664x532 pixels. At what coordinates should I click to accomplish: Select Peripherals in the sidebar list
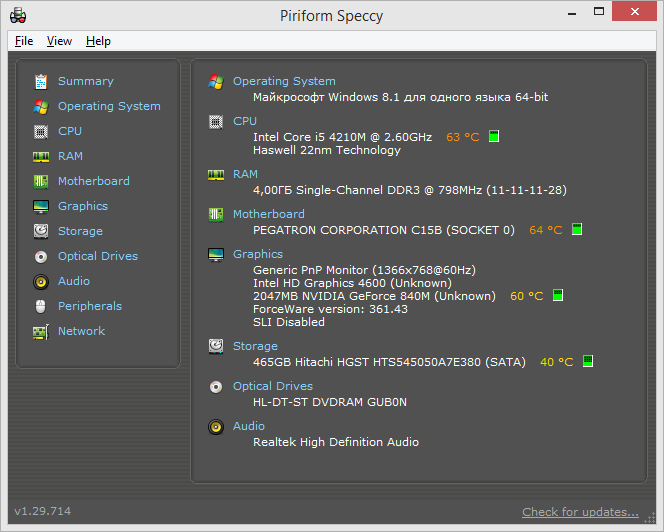(90, 306)
